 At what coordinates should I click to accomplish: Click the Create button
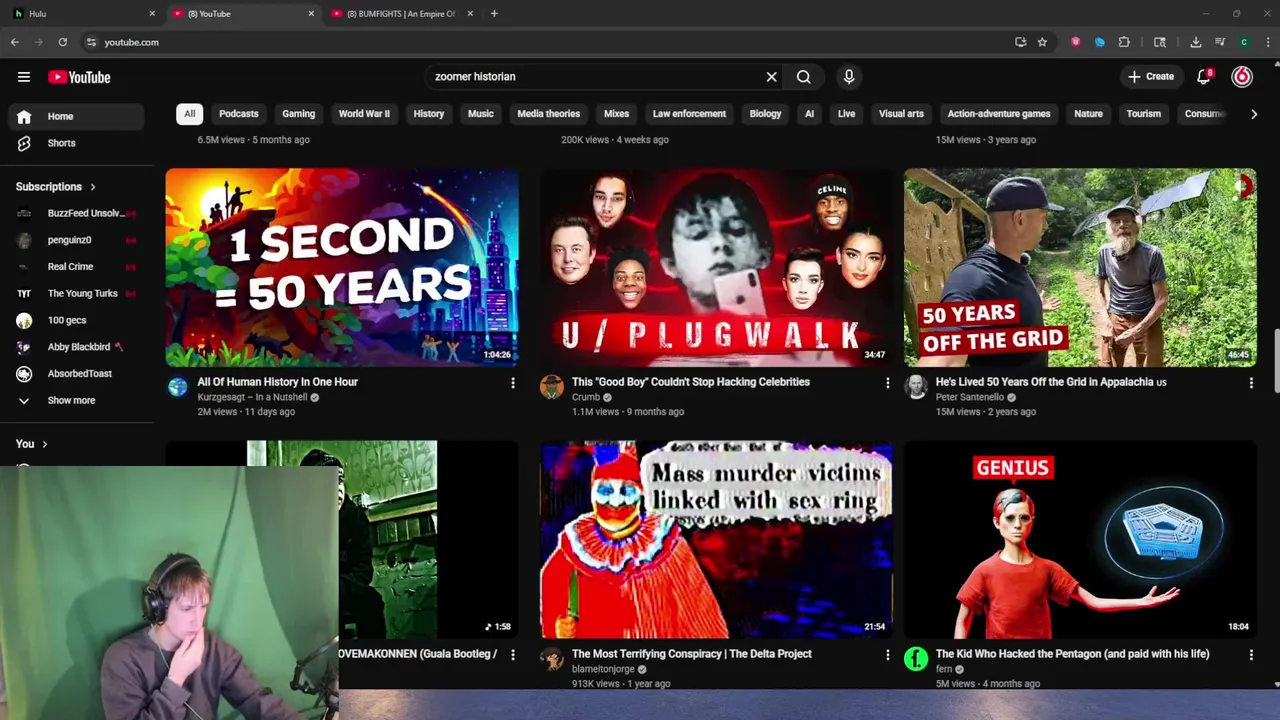tap(1151, 77)
